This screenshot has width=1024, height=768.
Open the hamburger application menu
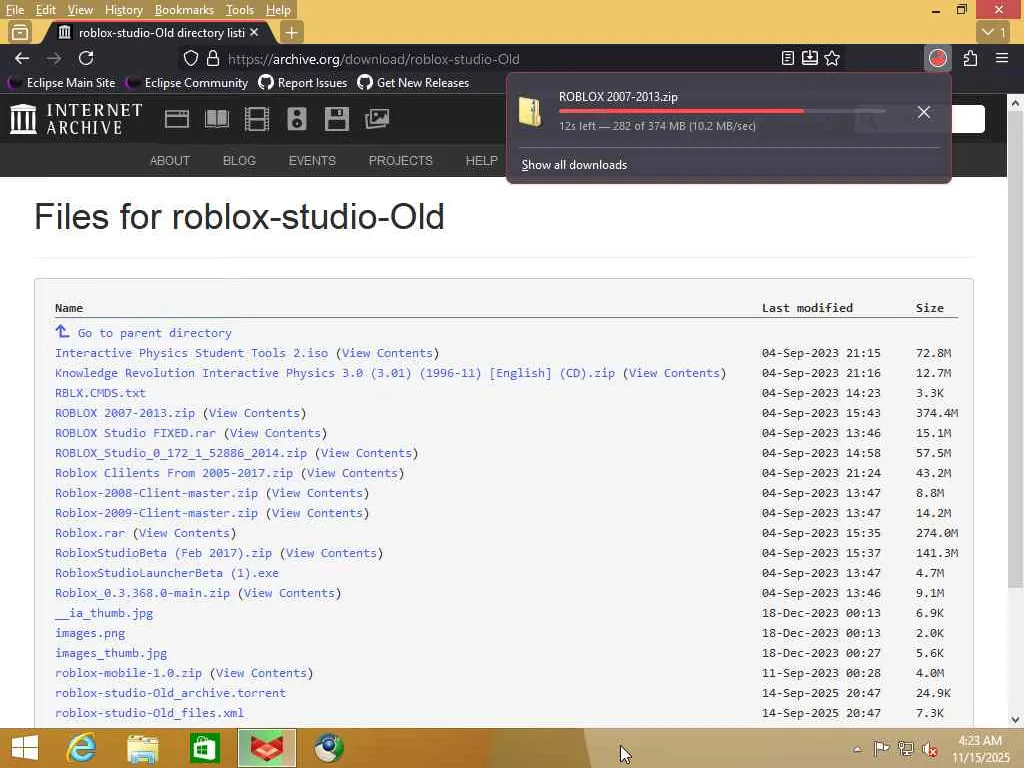(1002, 59)
